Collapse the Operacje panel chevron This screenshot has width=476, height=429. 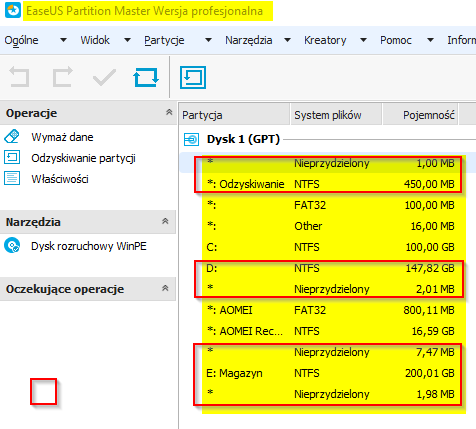tap(169, 112)
